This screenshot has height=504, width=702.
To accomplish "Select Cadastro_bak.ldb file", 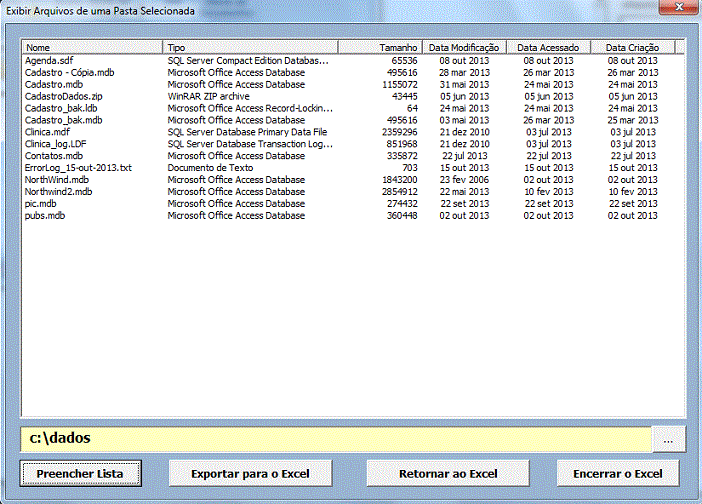I will point(61,108).
